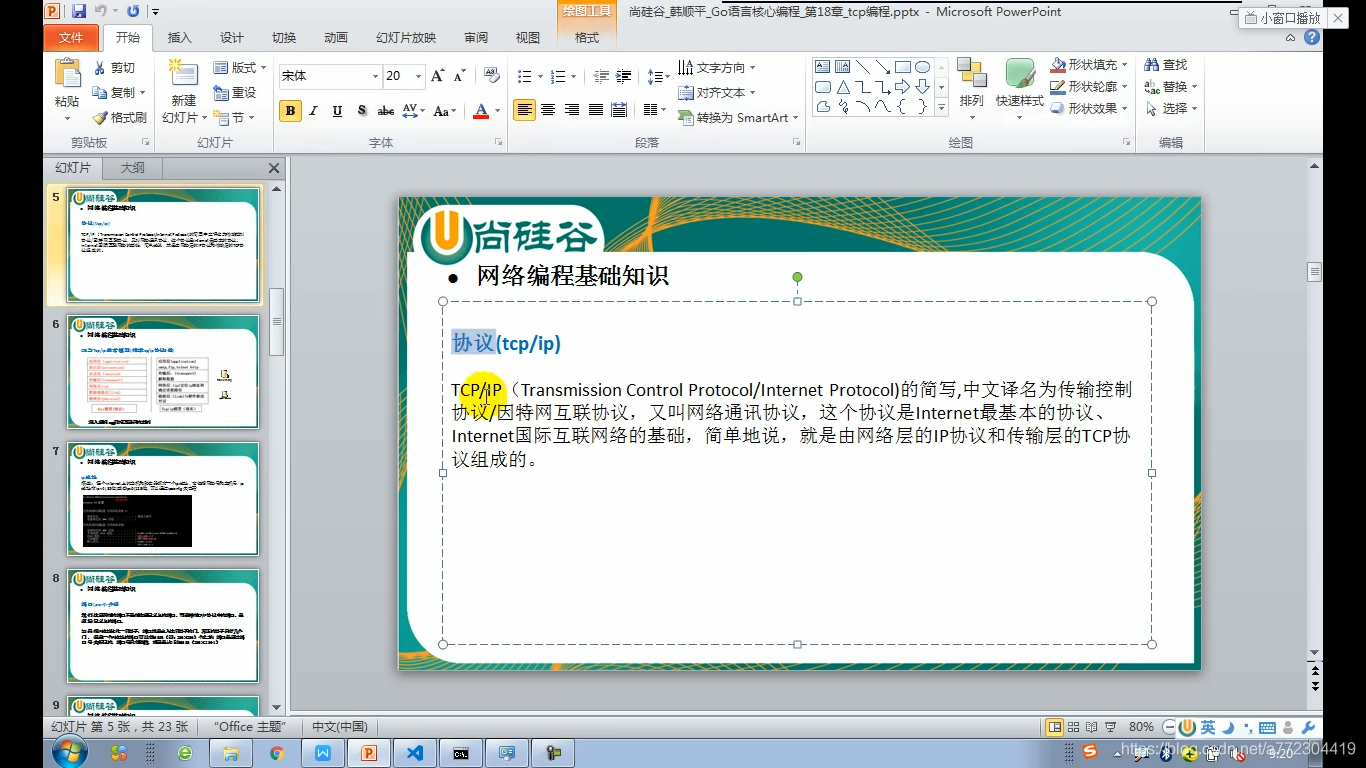Click Visual Studio Code in the taskbar
This screenshot has width=1366, height=768.
(414, 753)
